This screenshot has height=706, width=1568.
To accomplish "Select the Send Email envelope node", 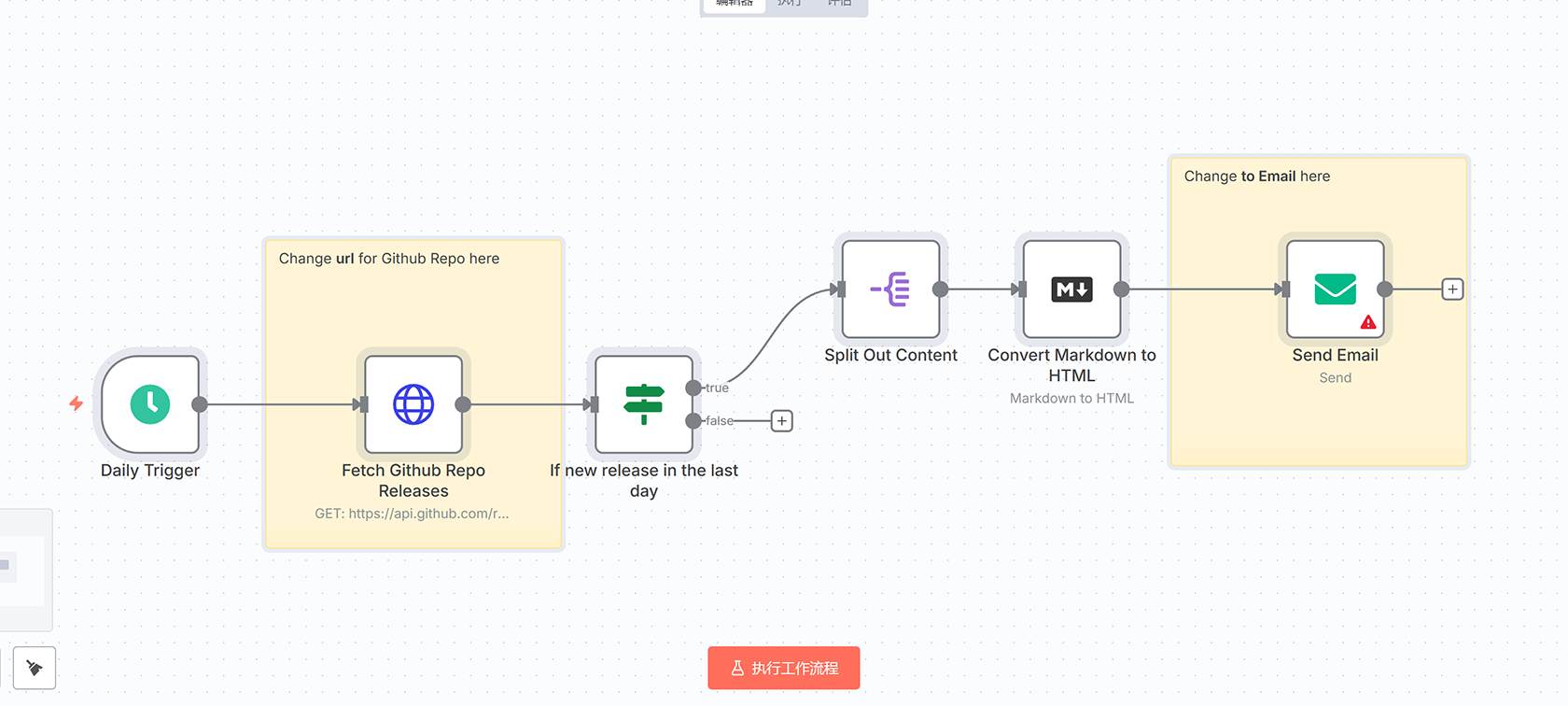I will pos(1335,289).
